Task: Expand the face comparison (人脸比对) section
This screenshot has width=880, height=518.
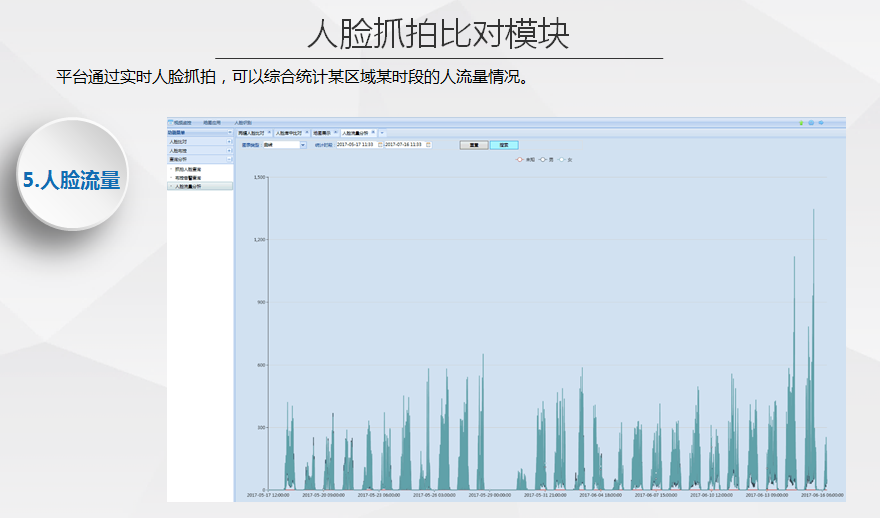Action: click(x=229, y=141)
